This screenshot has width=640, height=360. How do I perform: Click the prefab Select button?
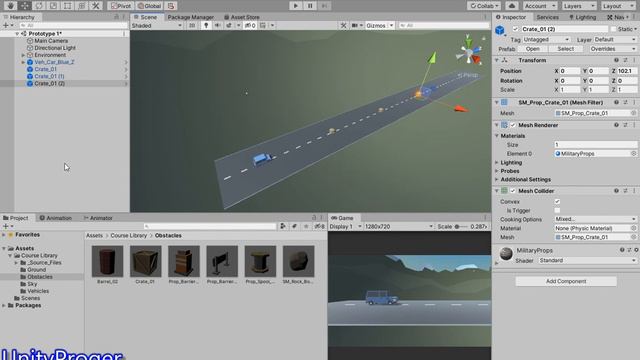565,49
